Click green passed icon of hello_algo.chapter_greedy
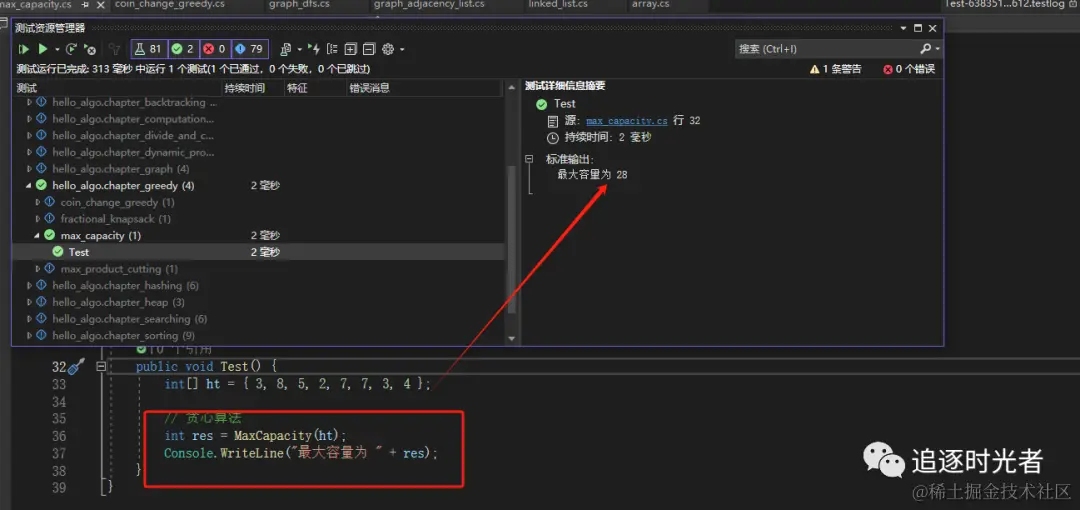Image resolution: width=1080 pixels, height=510 pixels. (x=41, y=185)
